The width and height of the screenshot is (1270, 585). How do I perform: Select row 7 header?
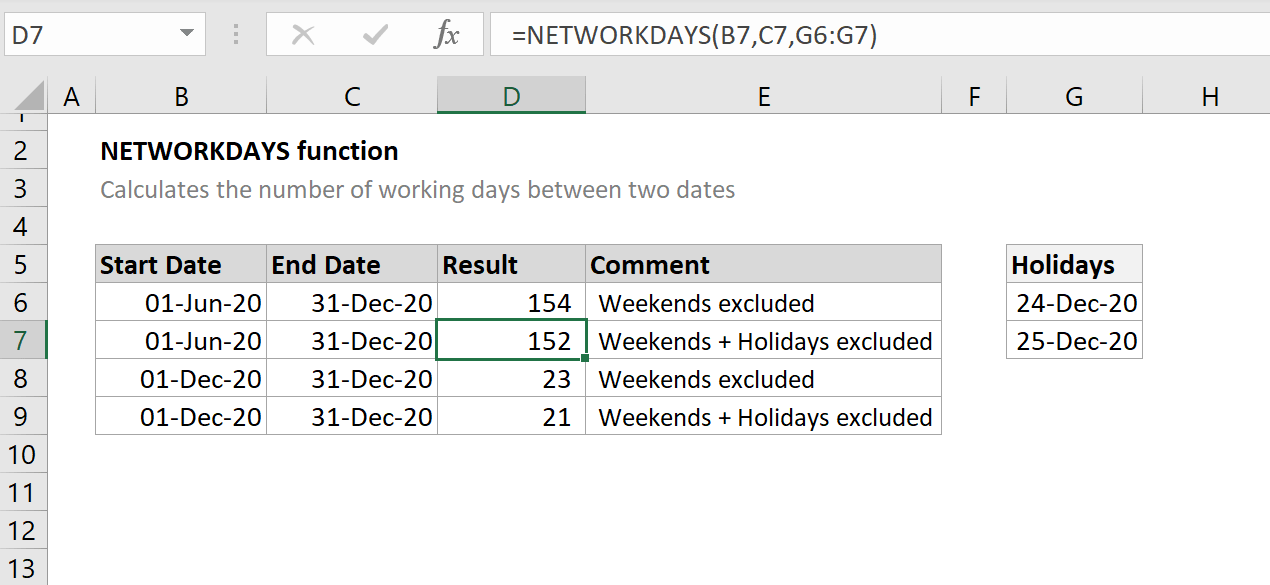24,340
